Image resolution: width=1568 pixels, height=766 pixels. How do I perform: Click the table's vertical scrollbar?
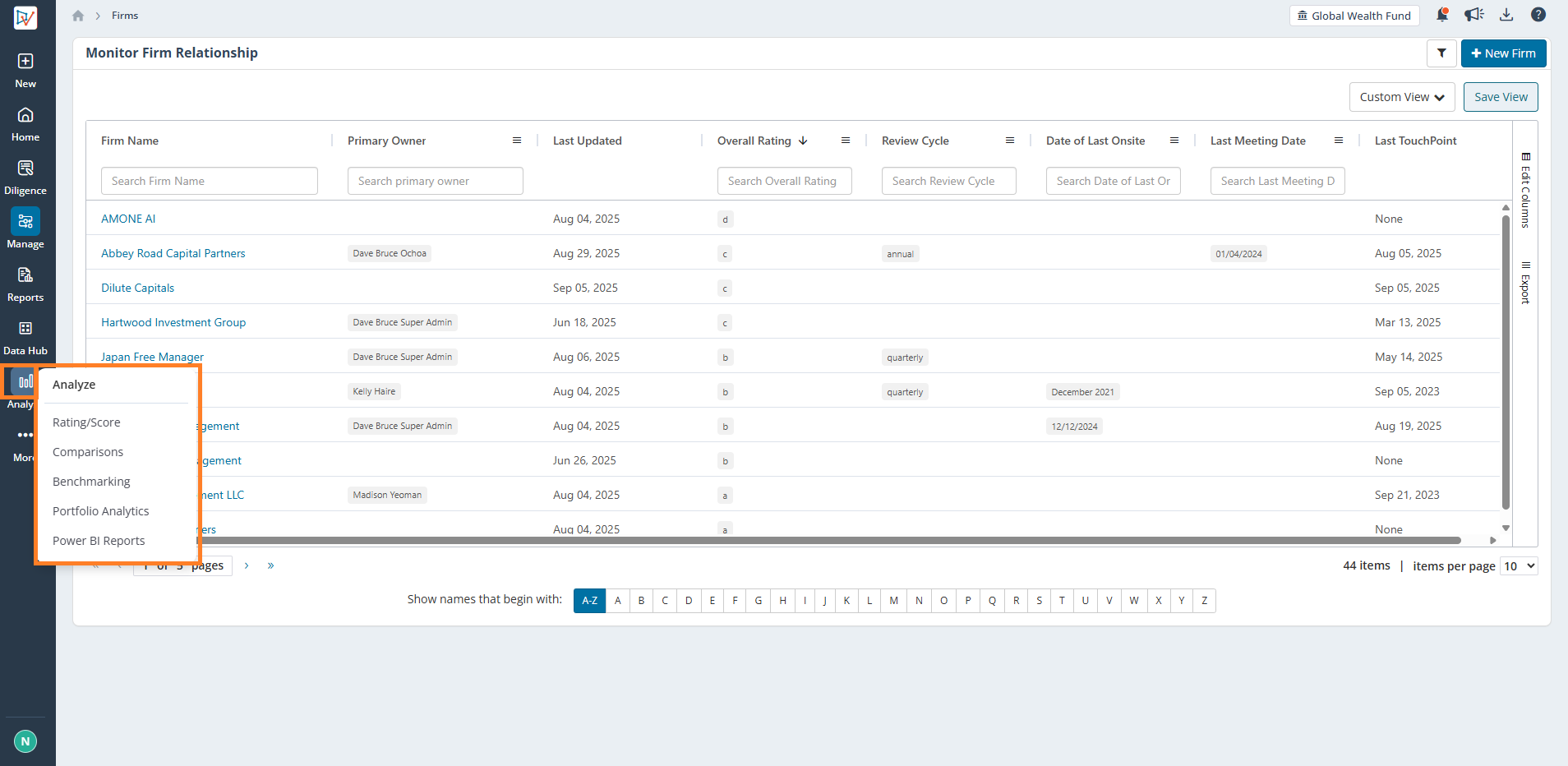(x=1506, y=362)
